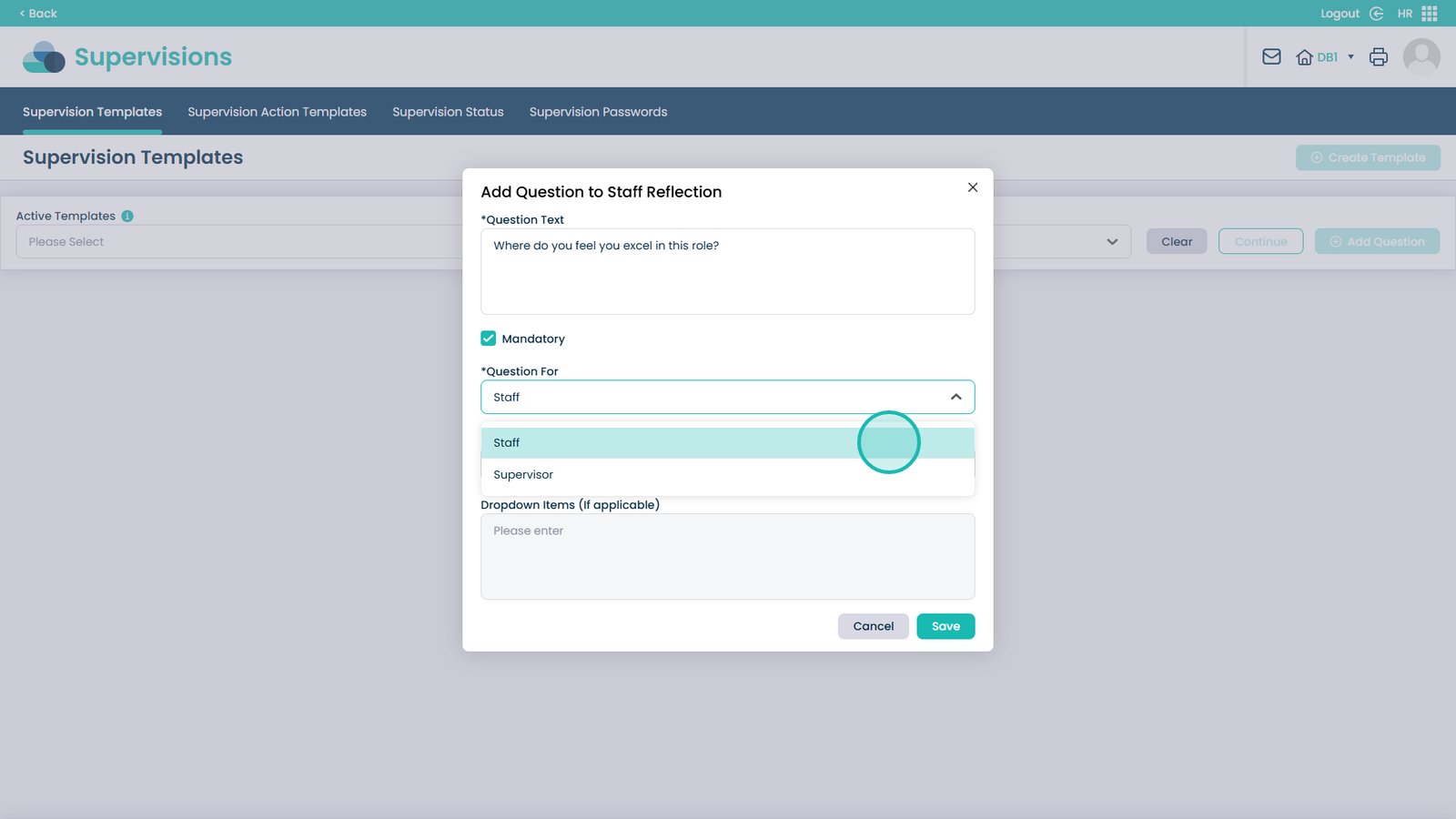Select Supervisor from the dropdown list
The width and height of the screenshot is (1456, 819).
coord(523,475)
